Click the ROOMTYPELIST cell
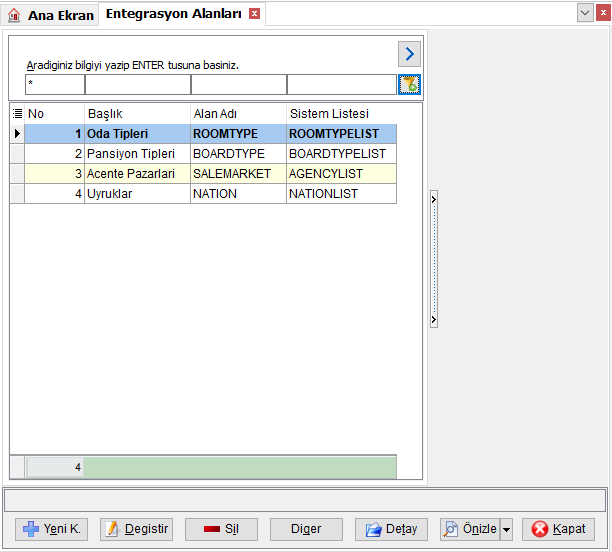Screen dimensions: 612x552 point(342,134)
